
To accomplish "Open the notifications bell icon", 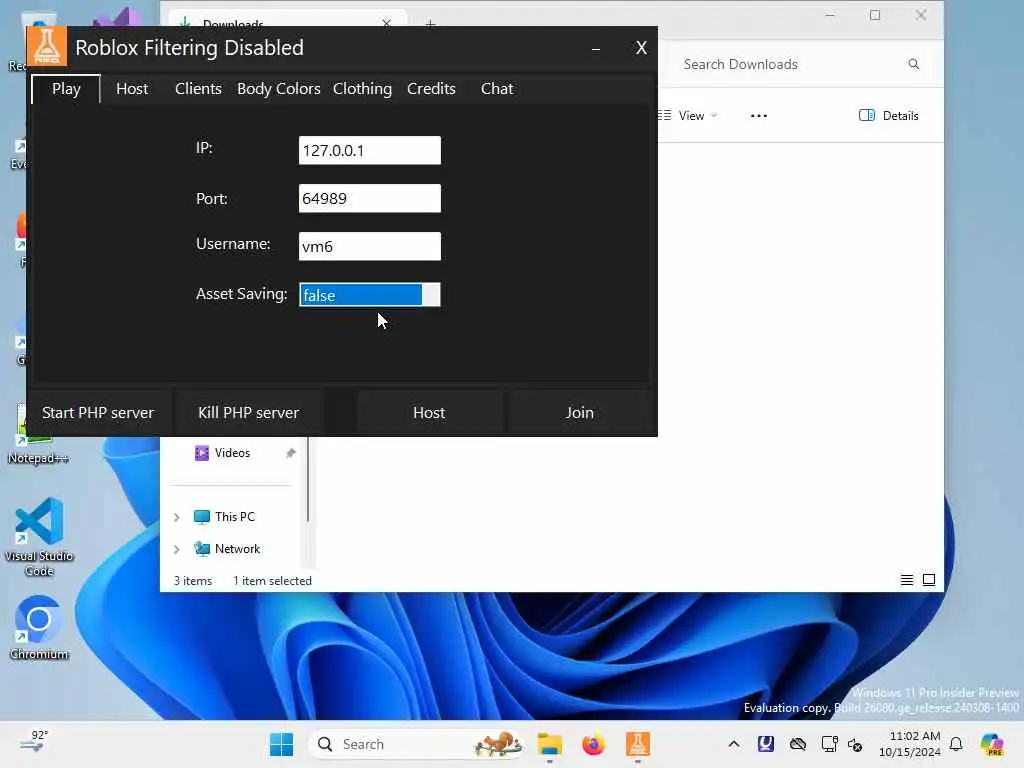I will (x=956, y=744).
